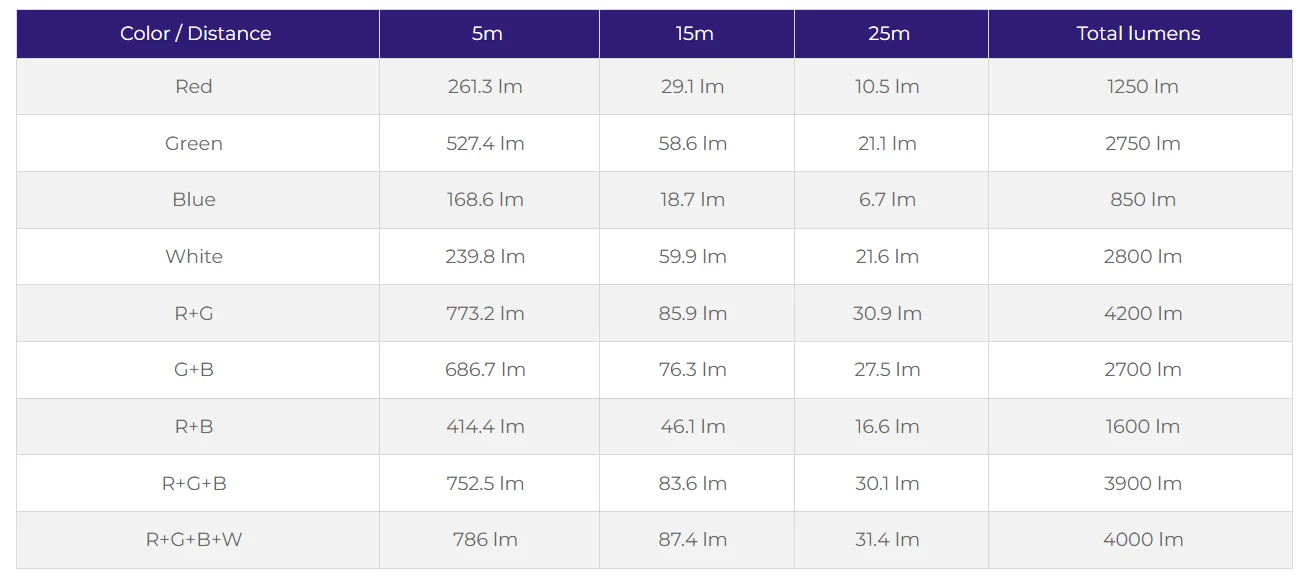1299x579 pixels.
Task: Click the Total lumens column header
Action: [1138, 33]
